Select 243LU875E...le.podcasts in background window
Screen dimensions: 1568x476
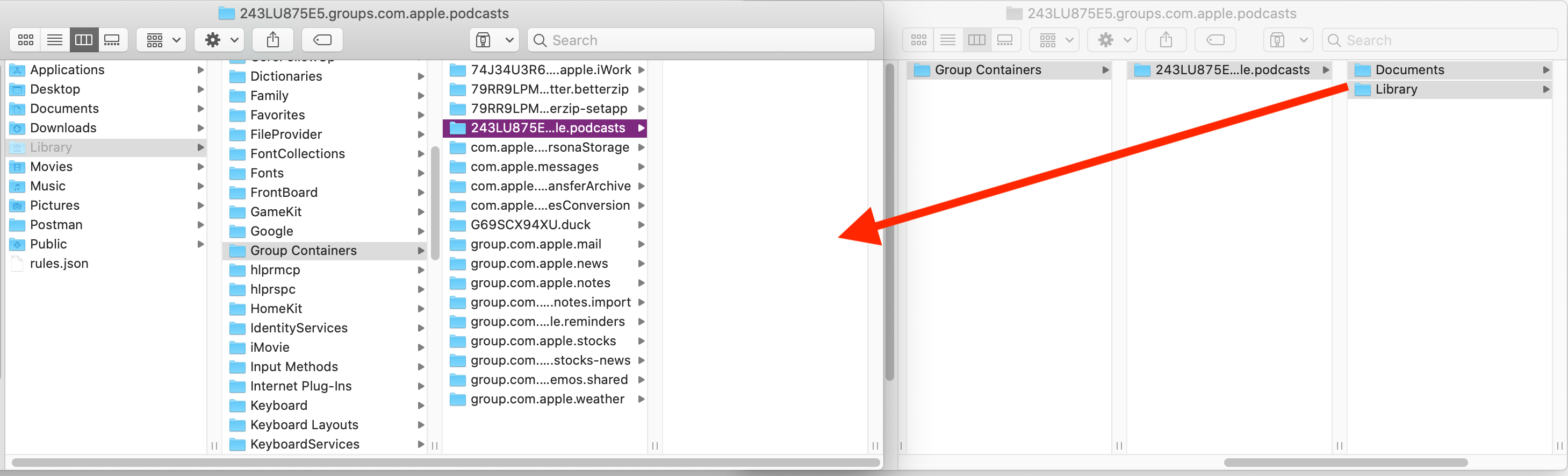point(1229,69)
